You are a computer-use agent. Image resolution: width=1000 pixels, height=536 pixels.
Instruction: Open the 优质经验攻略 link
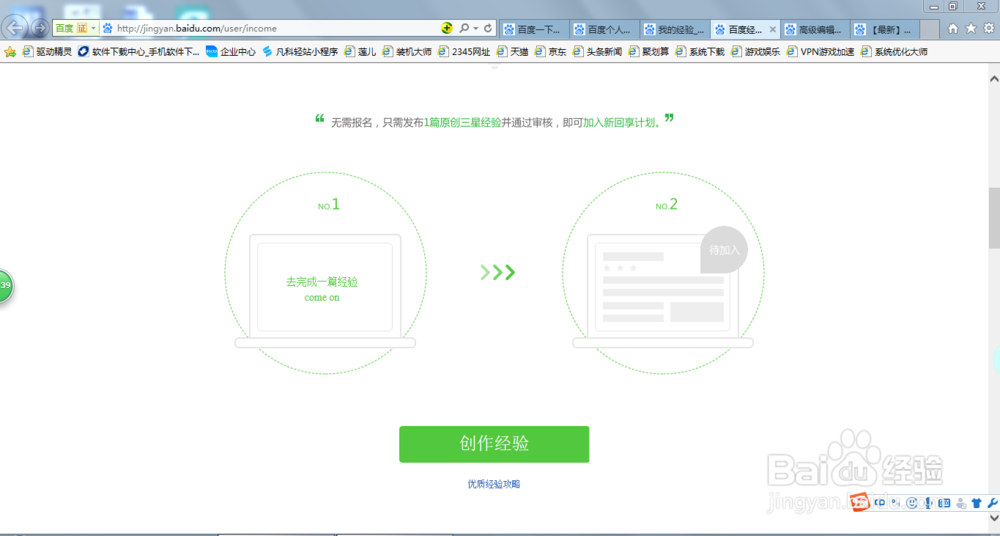click(x=494, y=484)
